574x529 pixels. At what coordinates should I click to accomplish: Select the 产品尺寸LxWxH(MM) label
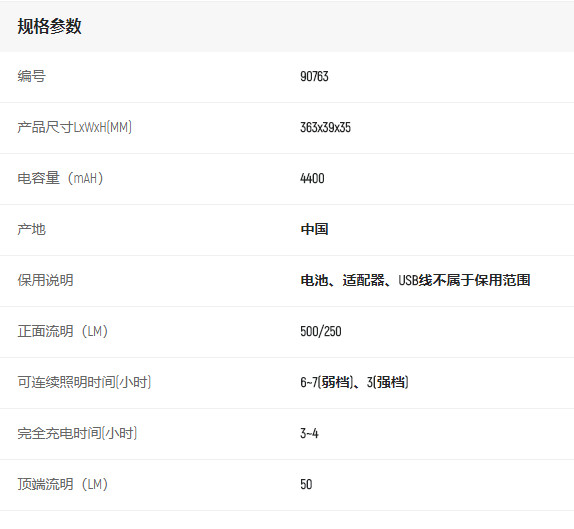click(74, 127)
